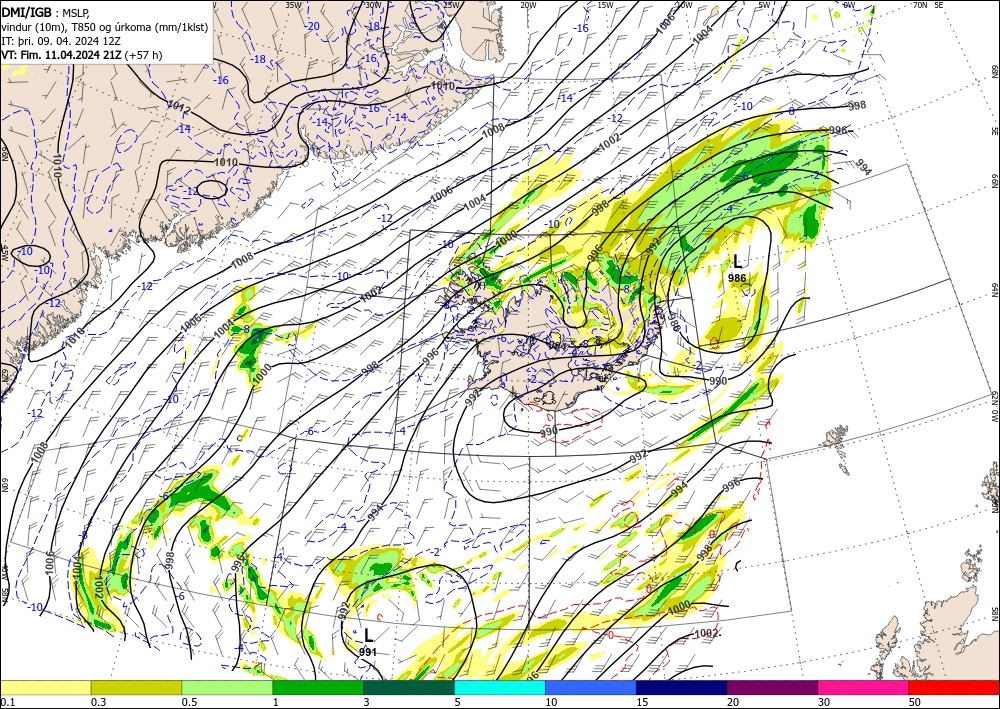Click the purple 20–30 mm legend swatch
Screen dimensions: 1000x709
(772, 687)
